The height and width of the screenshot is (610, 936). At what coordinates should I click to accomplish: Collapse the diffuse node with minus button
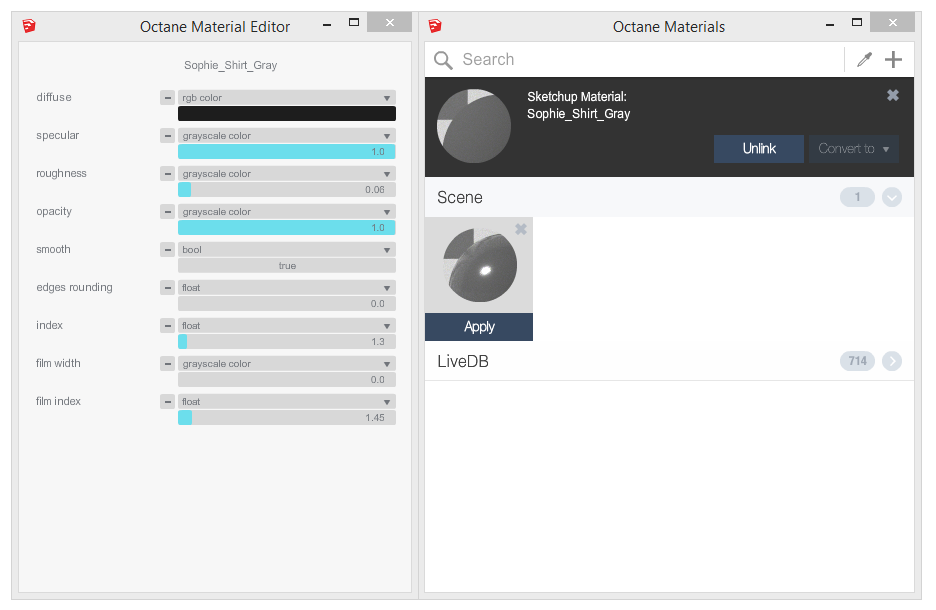click(168, 98)
